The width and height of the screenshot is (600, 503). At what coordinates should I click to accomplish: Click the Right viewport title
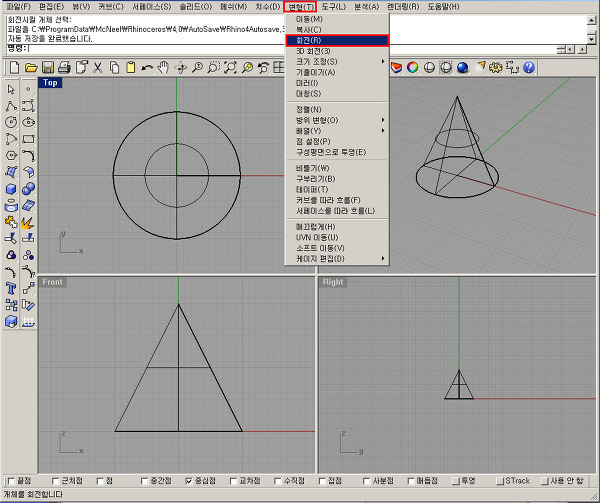[333, 282]
